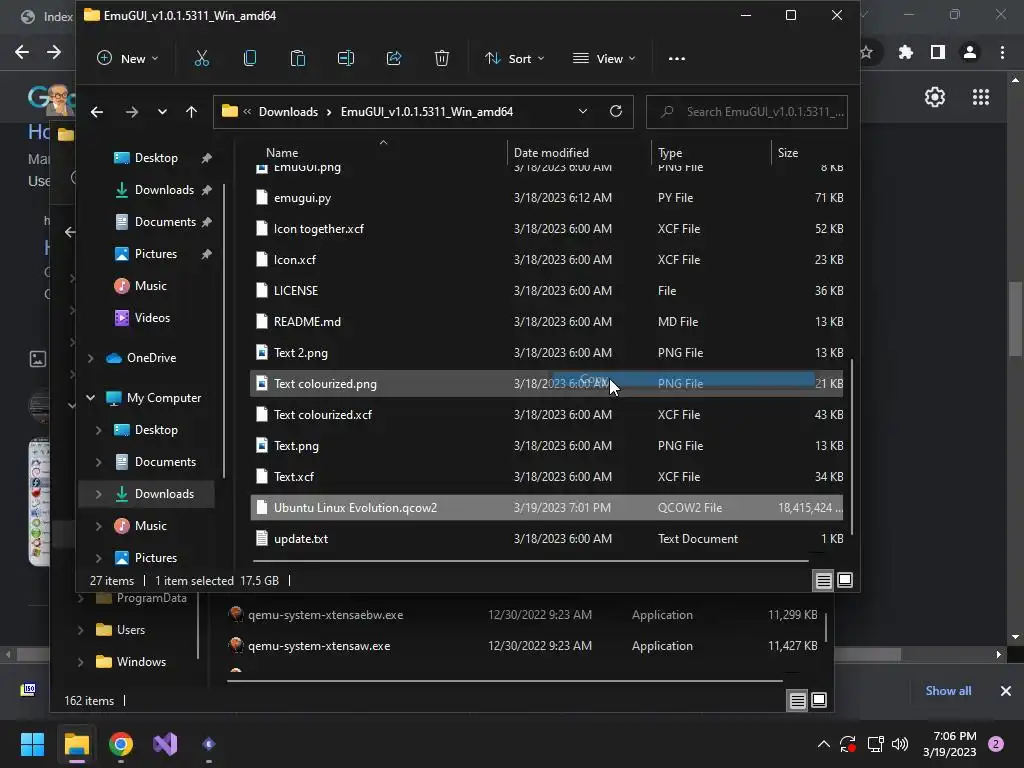The width and height of the screenshot is (1024, 768).
Task: Click the Delete trash can icon
Action: 441,59
